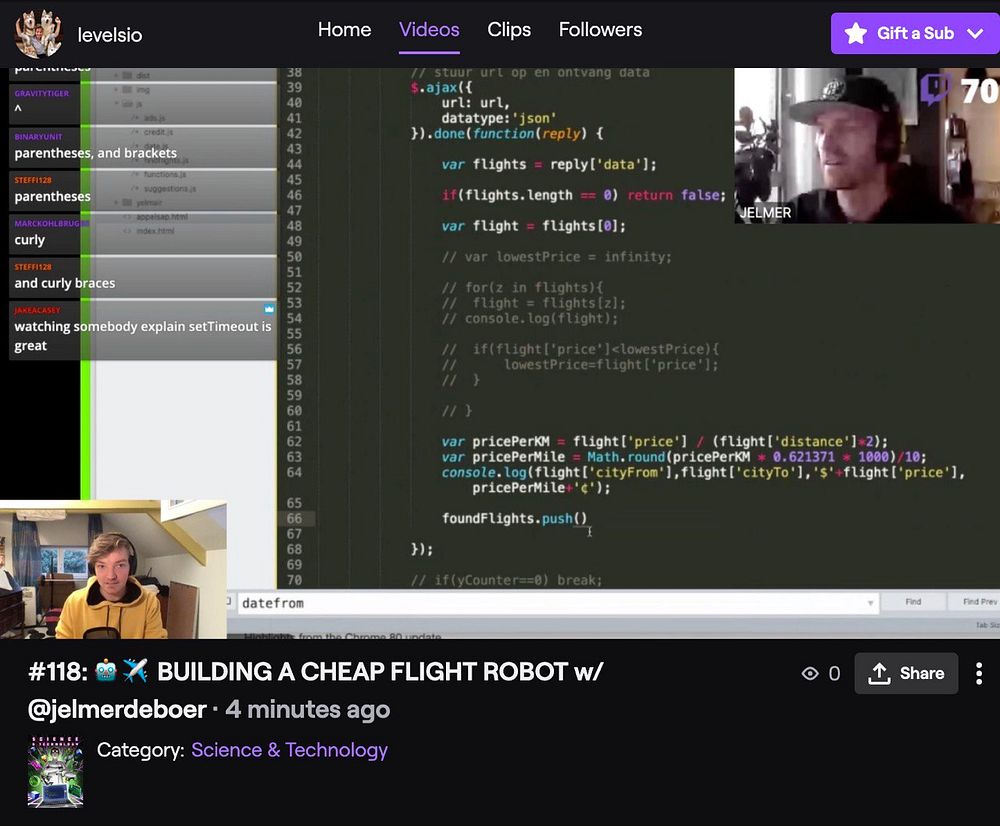Image resolution: width=1000 pixels, height=826 pixels.
Task: Share this video
Action: (906, 673)
